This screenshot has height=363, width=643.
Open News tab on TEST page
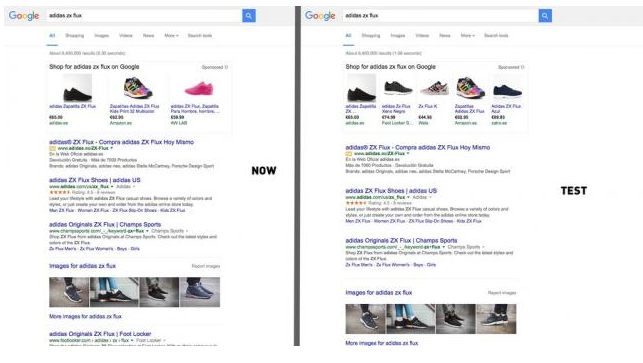coord(445,36)
